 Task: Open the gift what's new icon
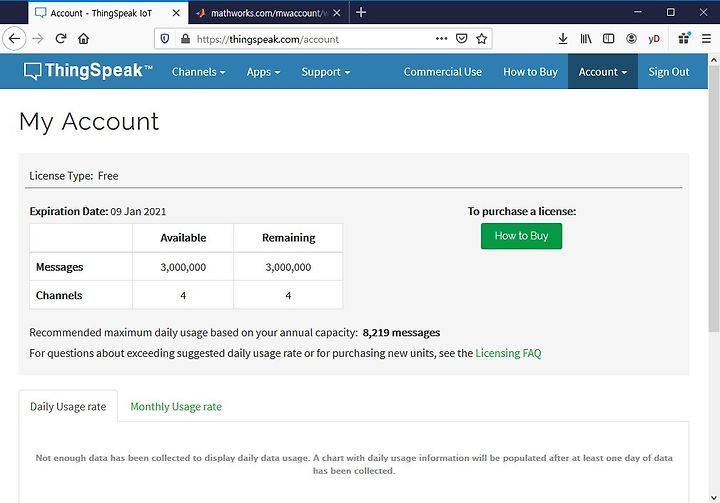point(684,39)
